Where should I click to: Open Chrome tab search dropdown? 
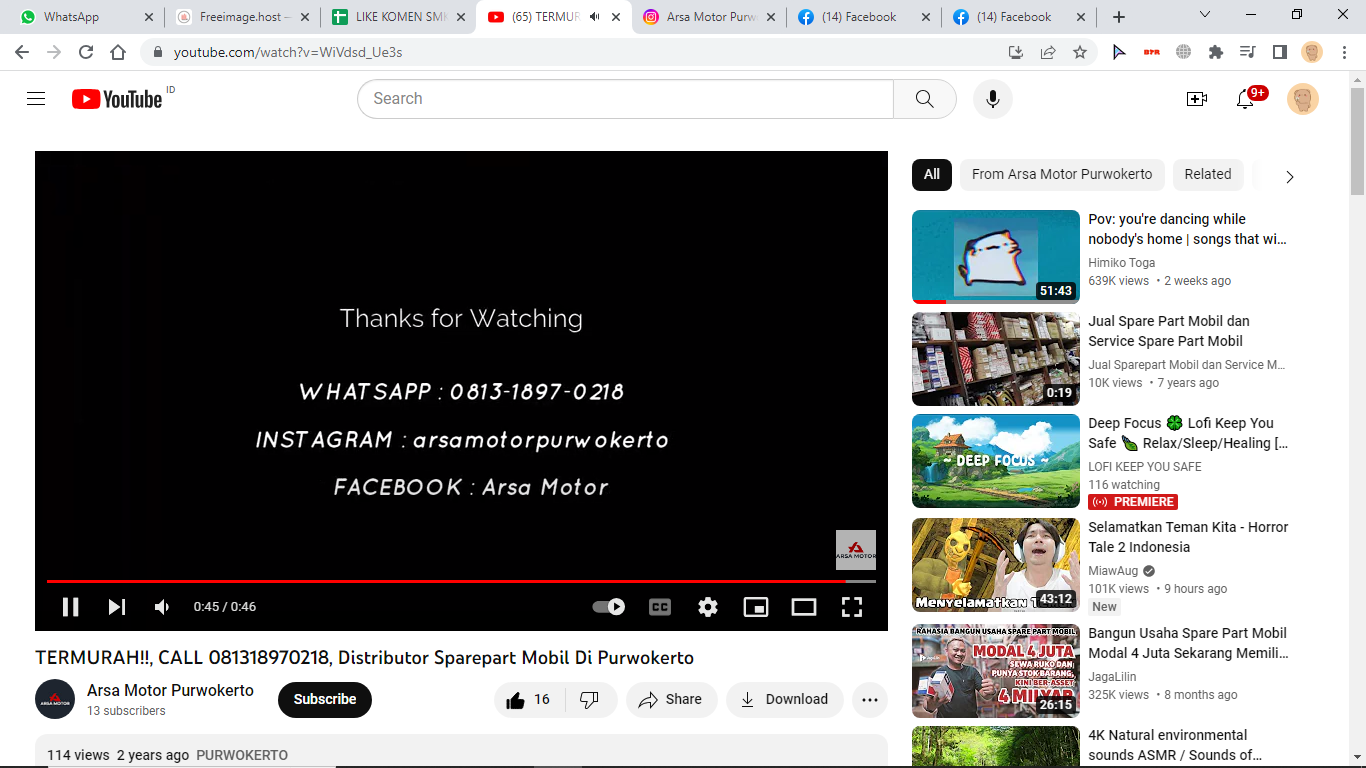[1205, 14]
